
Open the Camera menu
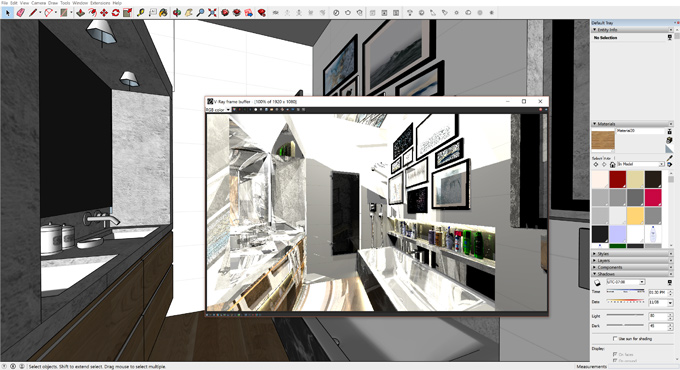38,3
